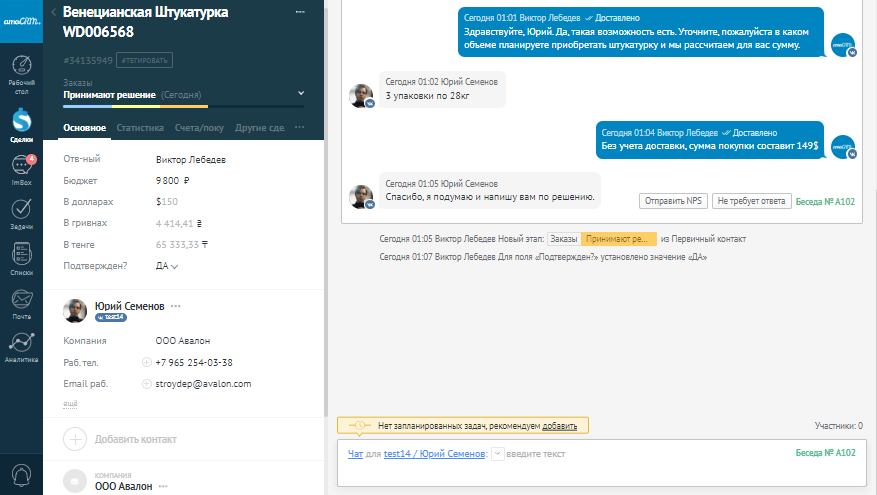Screen dimensions: 877x495
Task: Click the back arrow beside deal title
Action: (x=53, y=12)
